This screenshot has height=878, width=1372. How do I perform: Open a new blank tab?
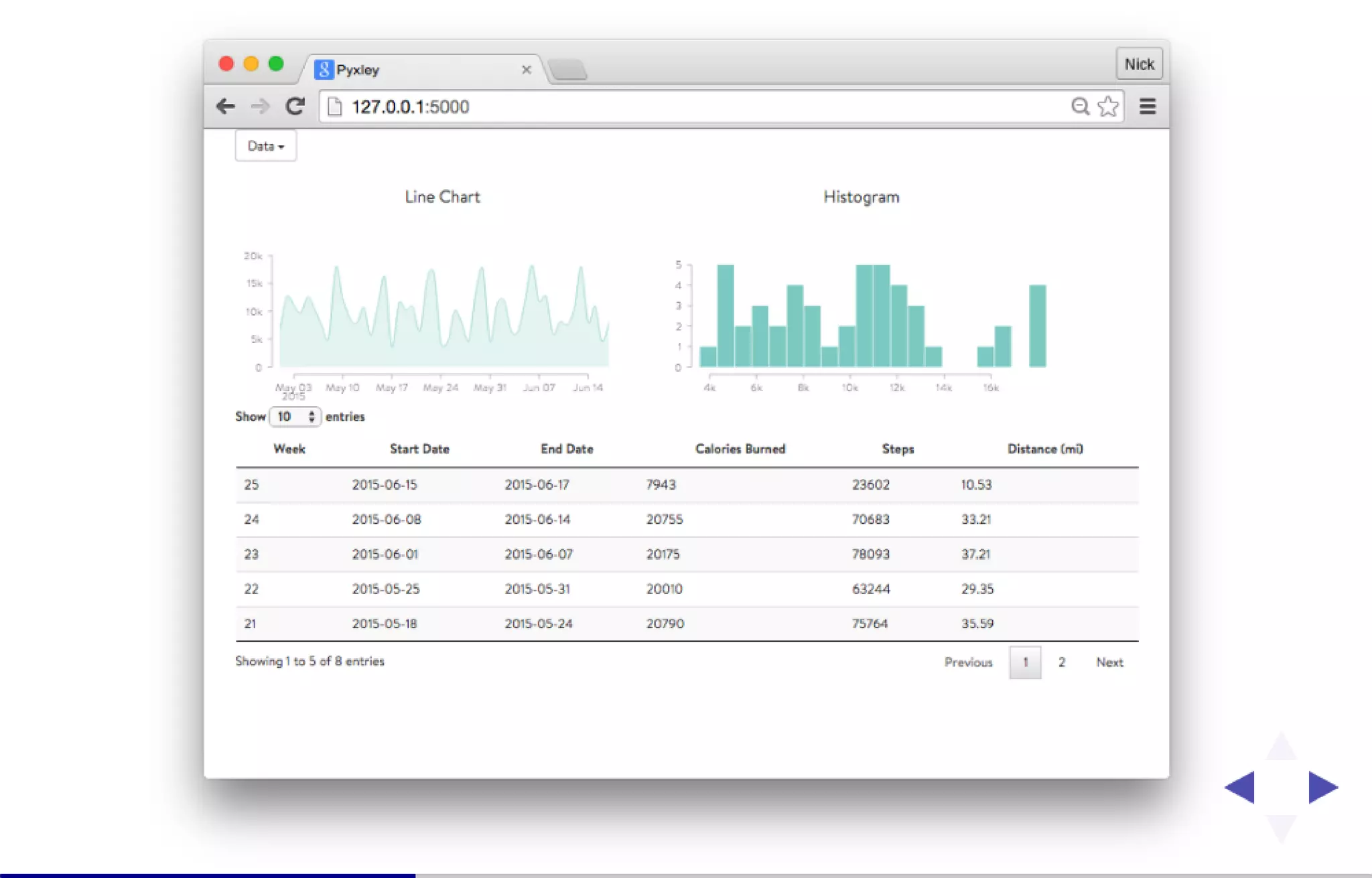[x=568, y=70]
